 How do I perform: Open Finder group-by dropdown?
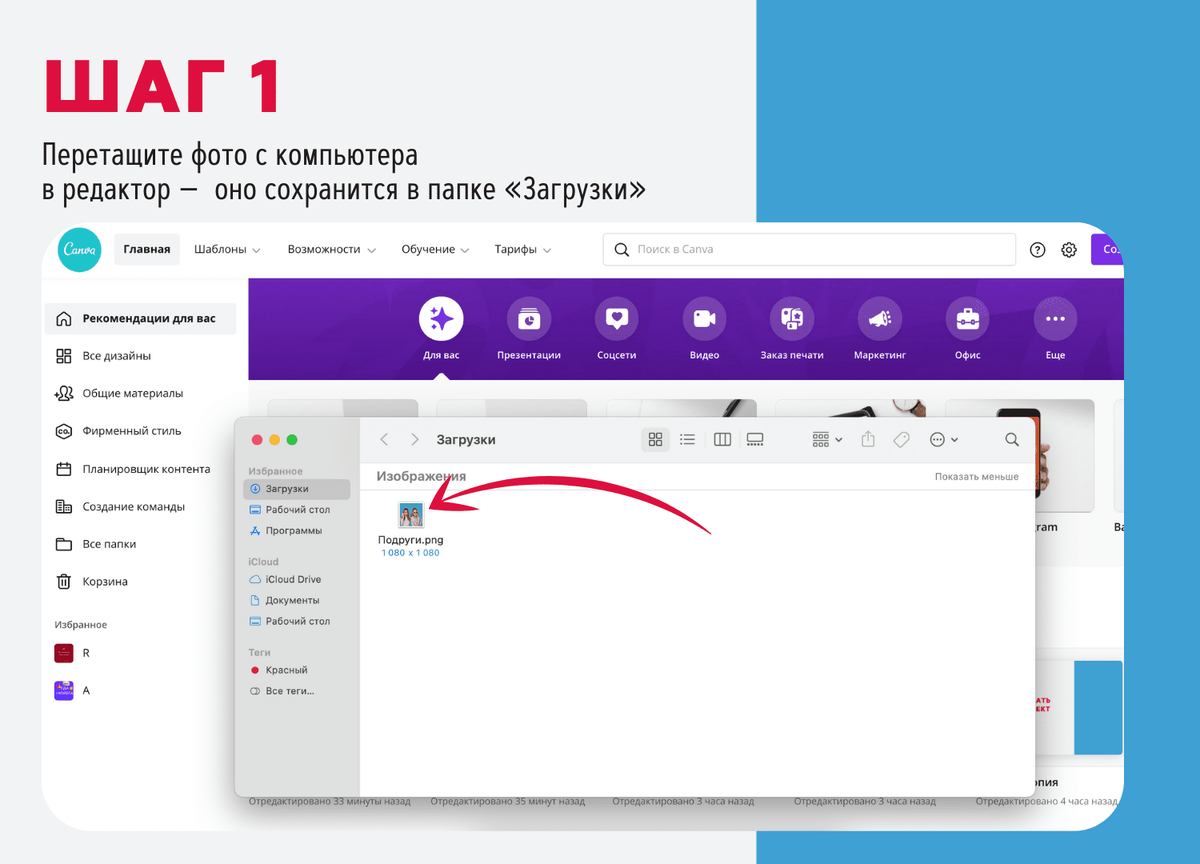pos(827,440)
